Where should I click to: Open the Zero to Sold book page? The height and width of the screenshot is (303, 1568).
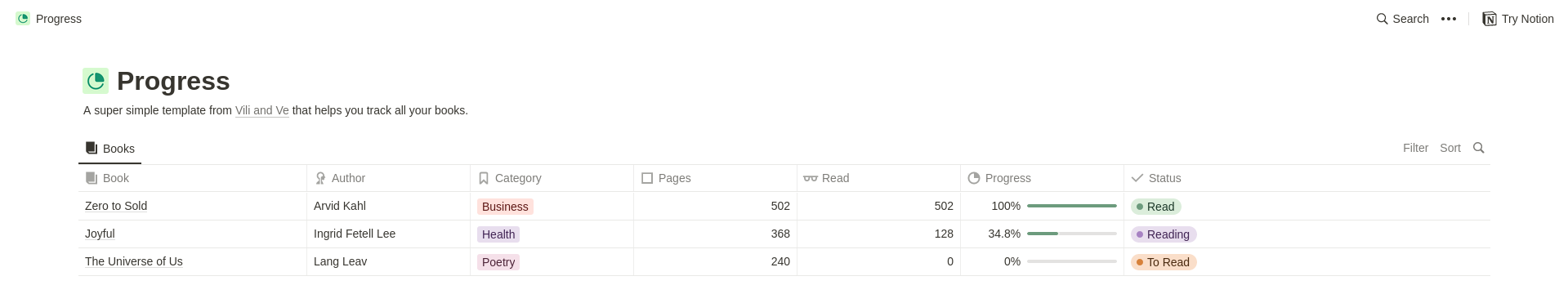pyautogui.click(x=116, y=206)
